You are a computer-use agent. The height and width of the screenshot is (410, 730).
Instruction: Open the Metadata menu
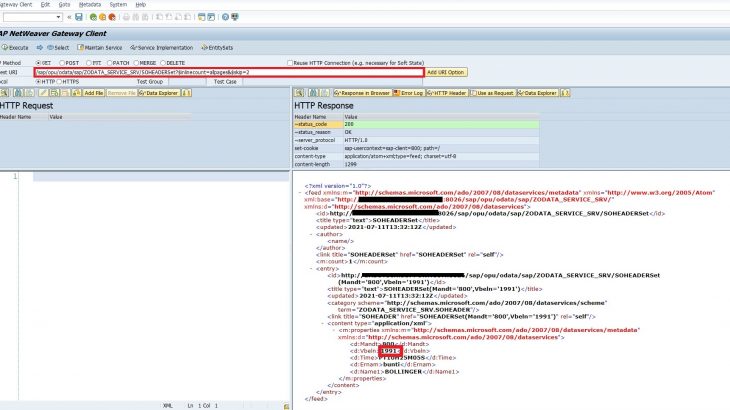(x=90, y=4)
